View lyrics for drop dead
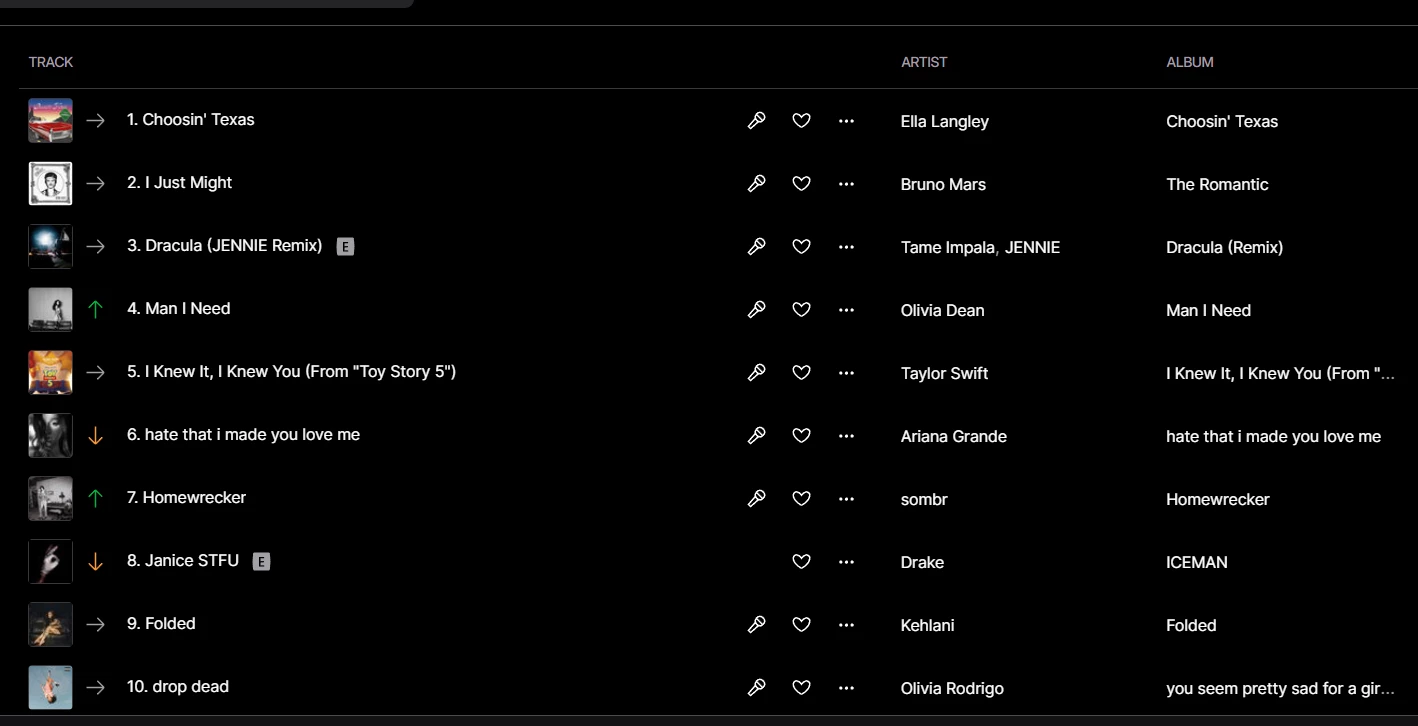Image resolution: width=1418 pixels, height=726 pixels. coord(757,688)
